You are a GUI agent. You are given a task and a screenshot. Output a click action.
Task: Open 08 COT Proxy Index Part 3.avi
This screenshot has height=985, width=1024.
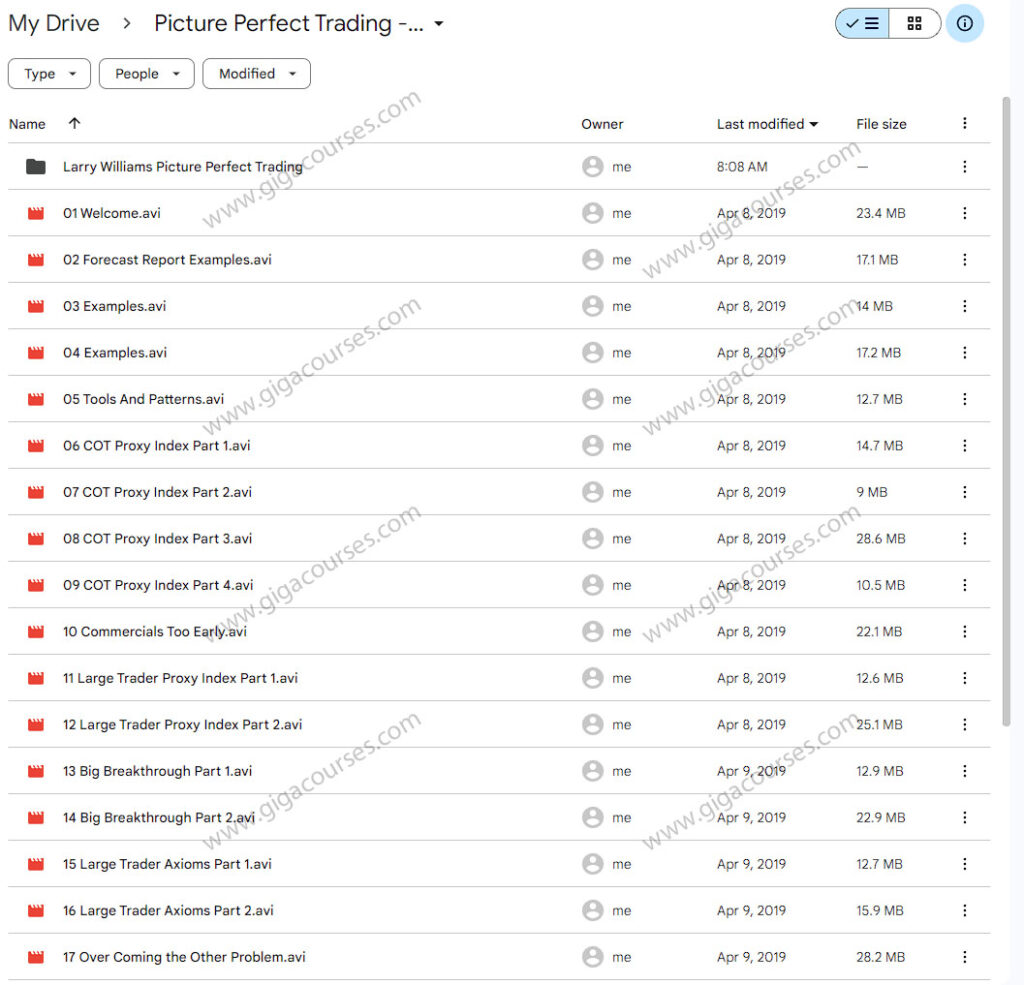[157, 538]
